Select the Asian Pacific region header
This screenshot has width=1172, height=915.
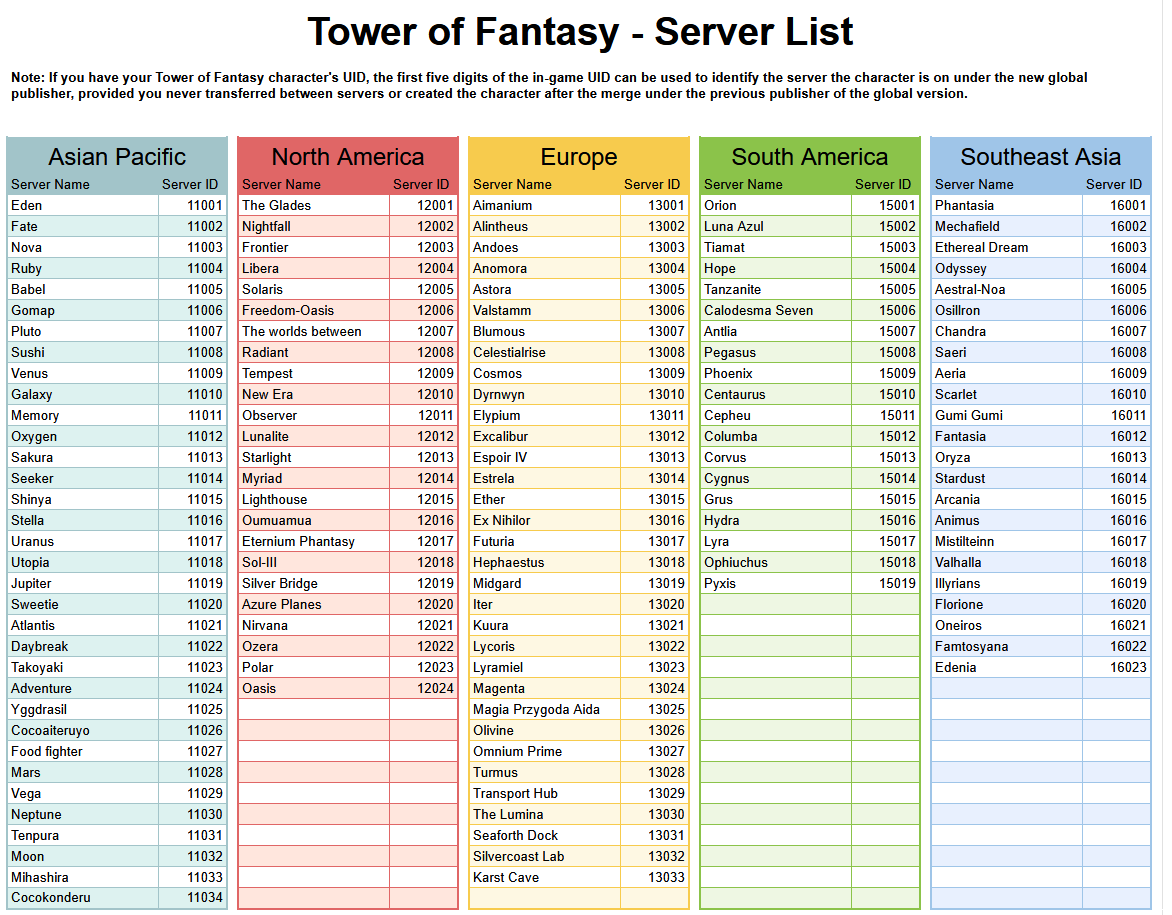117,157
